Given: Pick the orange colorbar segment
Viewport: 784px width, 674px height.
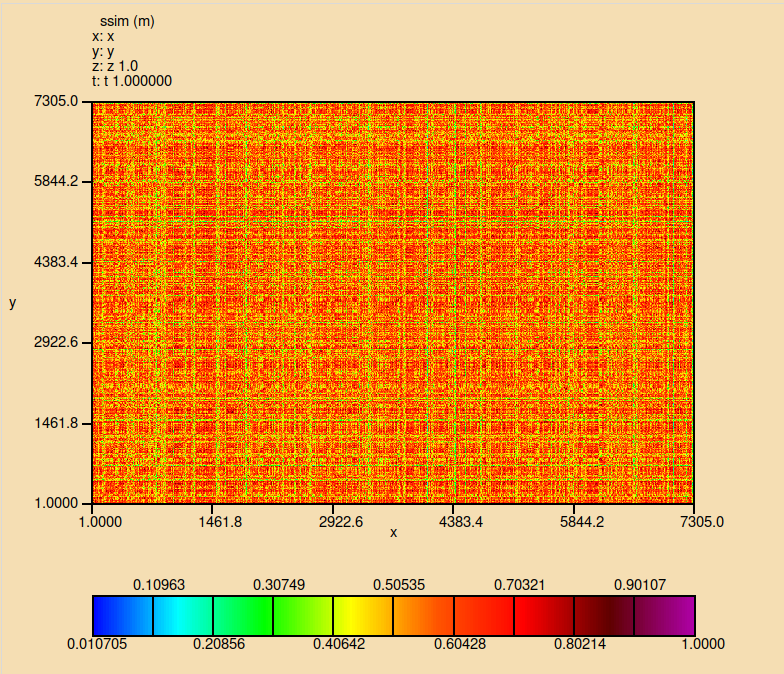Looking at the screenshot, I should click(423, 615).
